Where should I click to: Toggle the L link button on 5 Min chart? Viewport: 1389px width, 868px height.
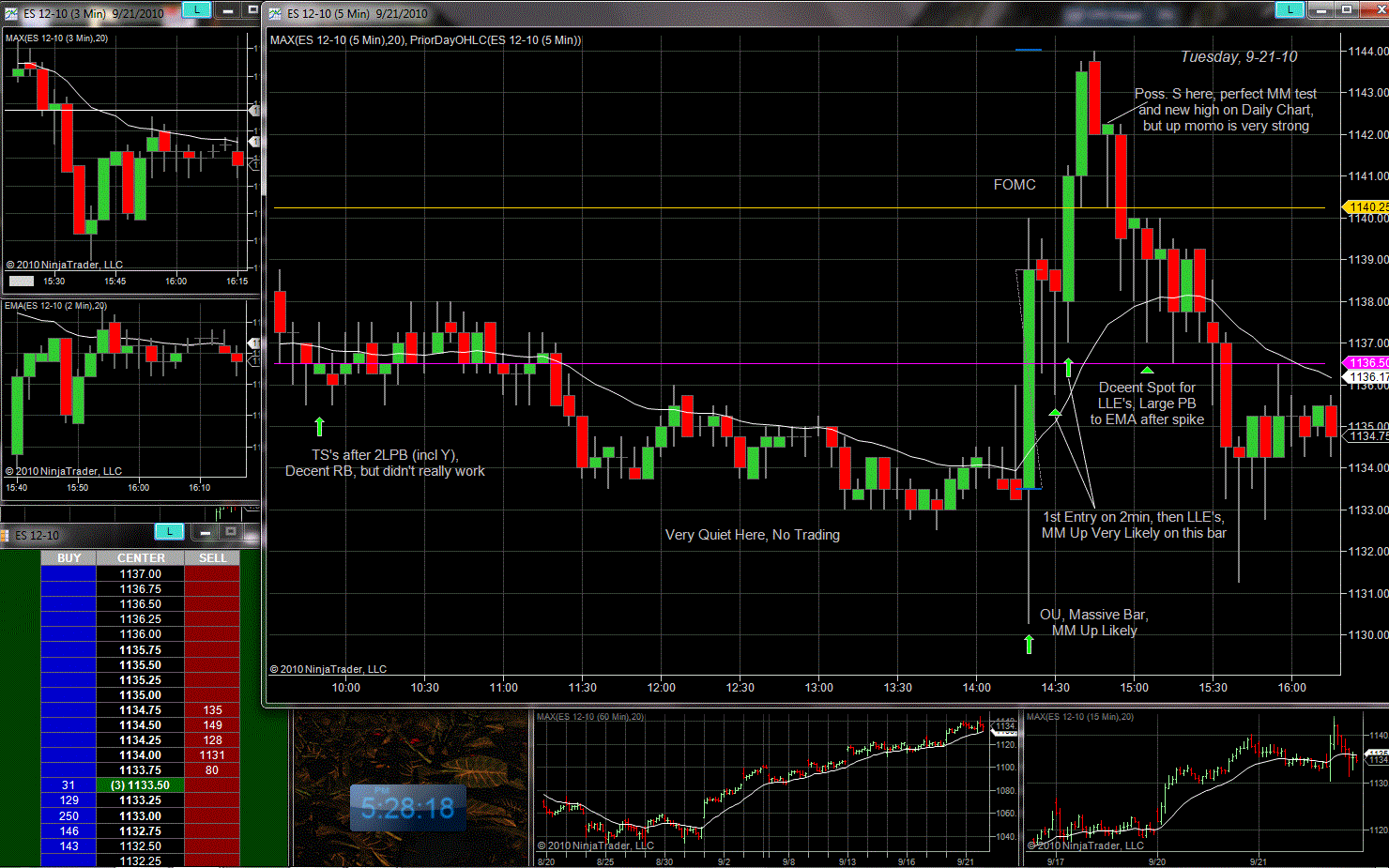[1290, 9]
